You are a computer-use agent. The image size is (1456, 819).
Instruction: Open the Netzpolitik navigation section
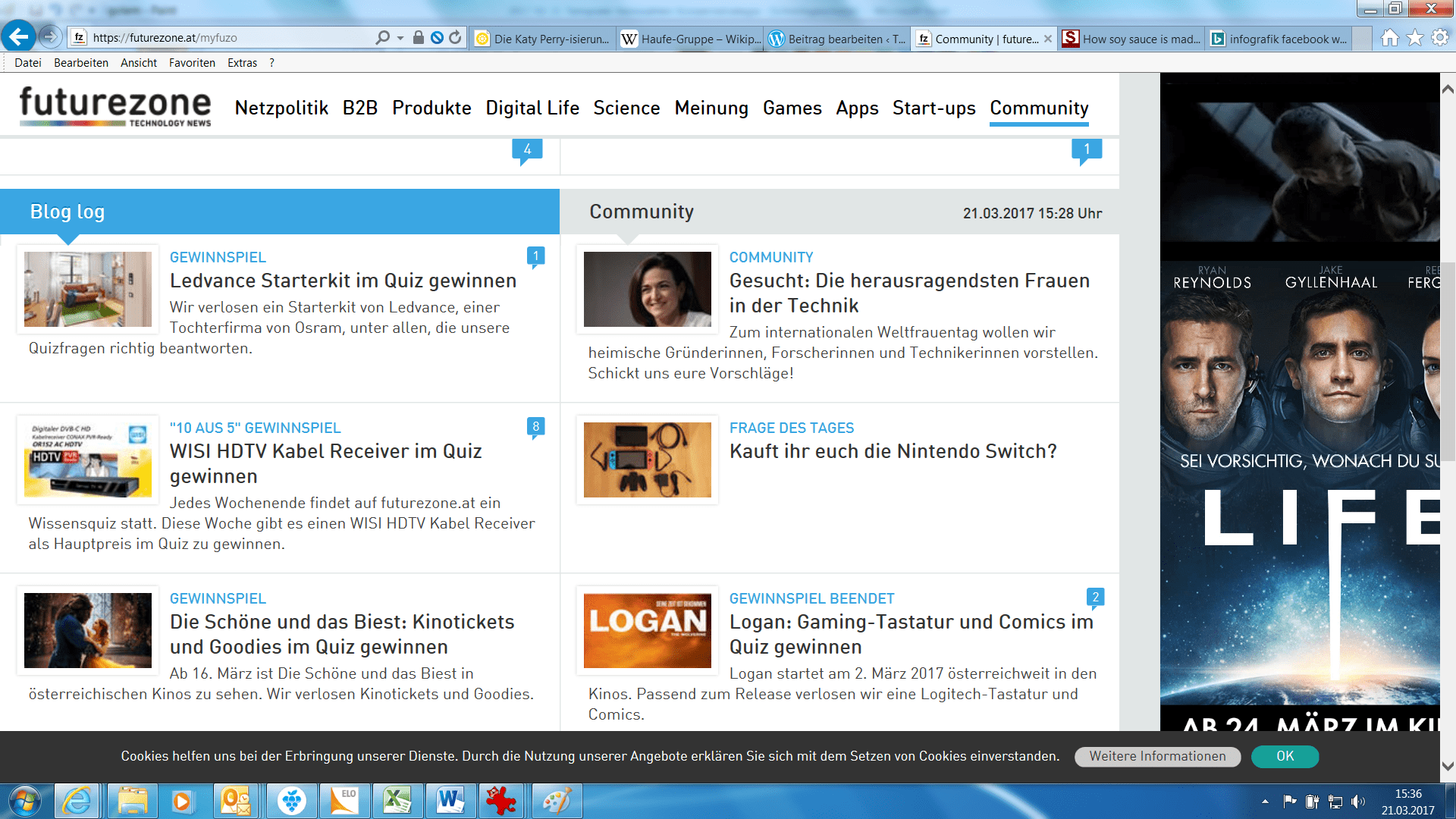point(281,108)
